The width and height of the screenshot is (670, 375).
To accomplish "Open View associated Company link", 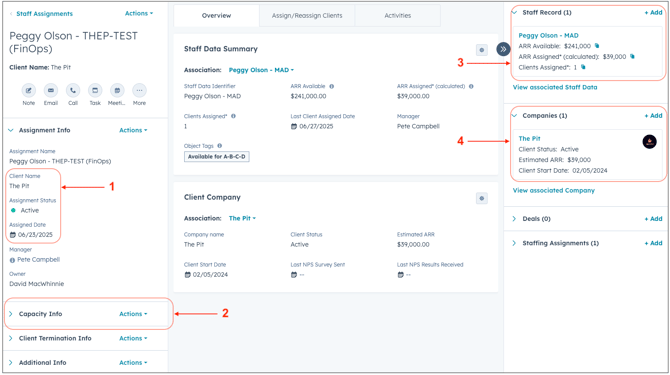I will point(553,190).
